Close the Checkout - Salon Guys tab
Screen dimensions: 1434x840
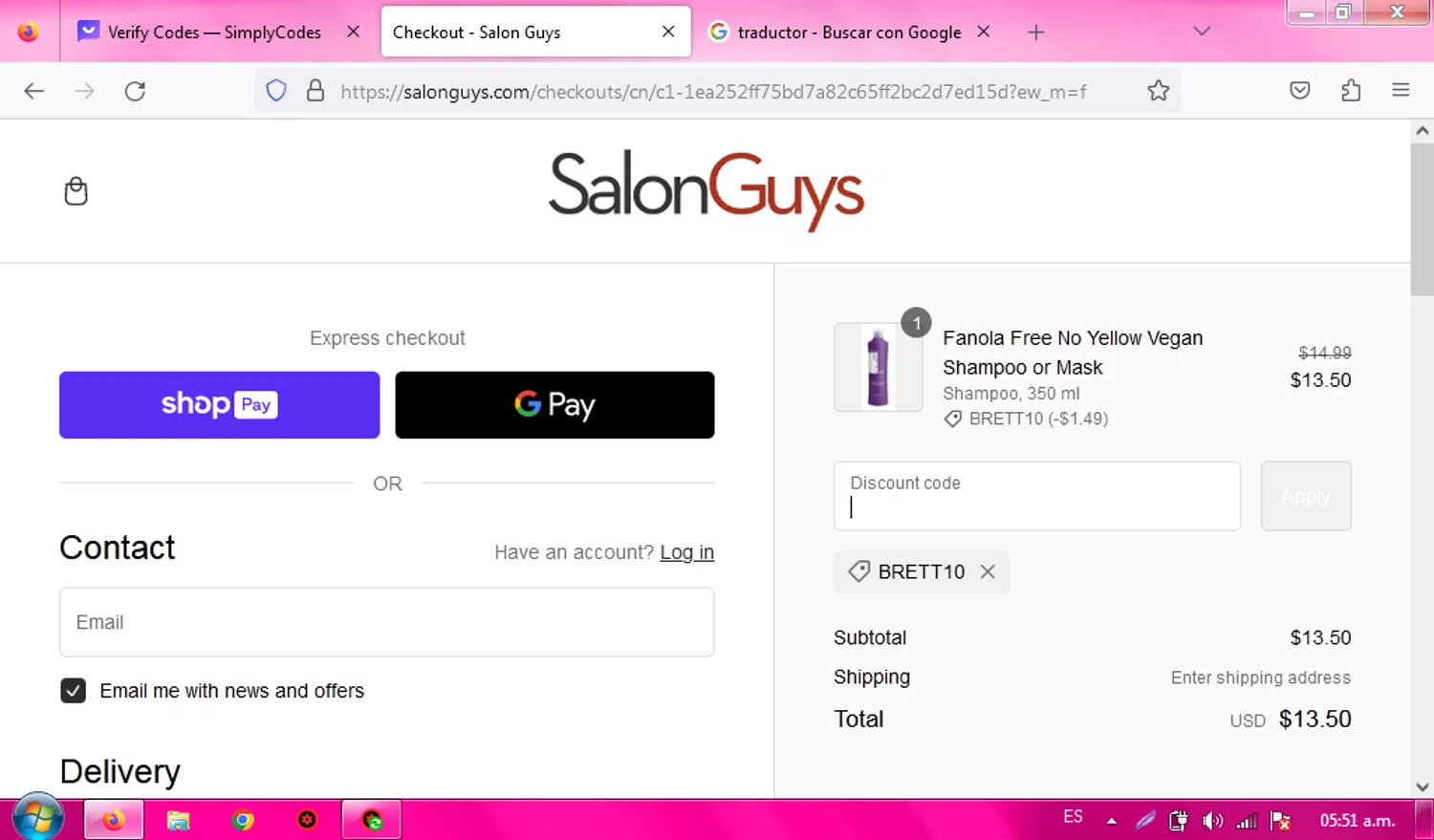point(668,32)
